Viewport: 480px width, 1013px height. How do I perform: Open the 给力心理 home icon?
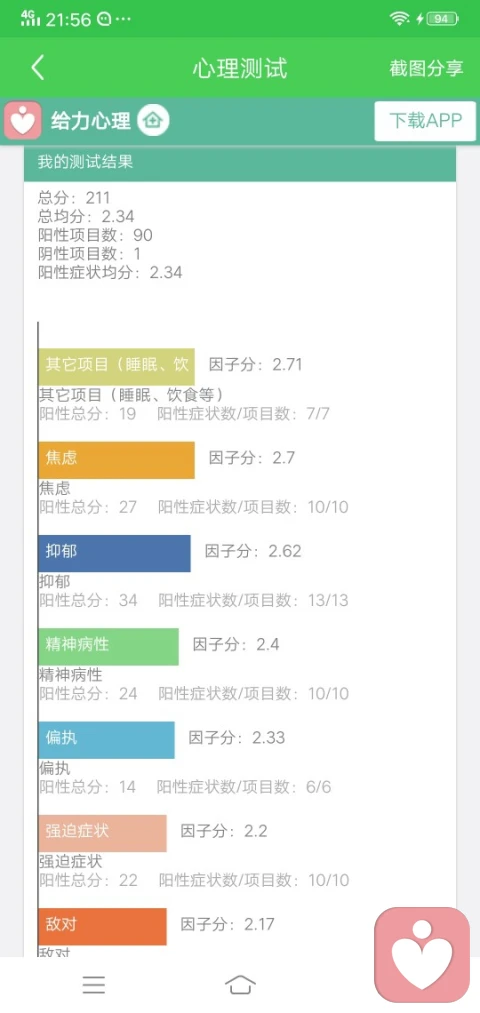click(x=154, y=120)
